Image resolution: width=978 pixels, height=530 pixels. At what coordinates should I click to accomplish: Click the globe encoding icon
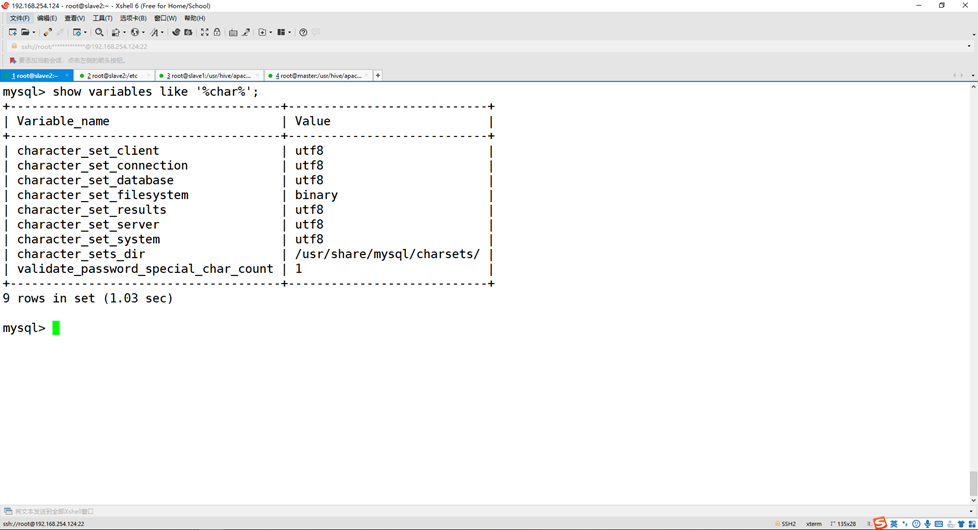coord(135,32)
